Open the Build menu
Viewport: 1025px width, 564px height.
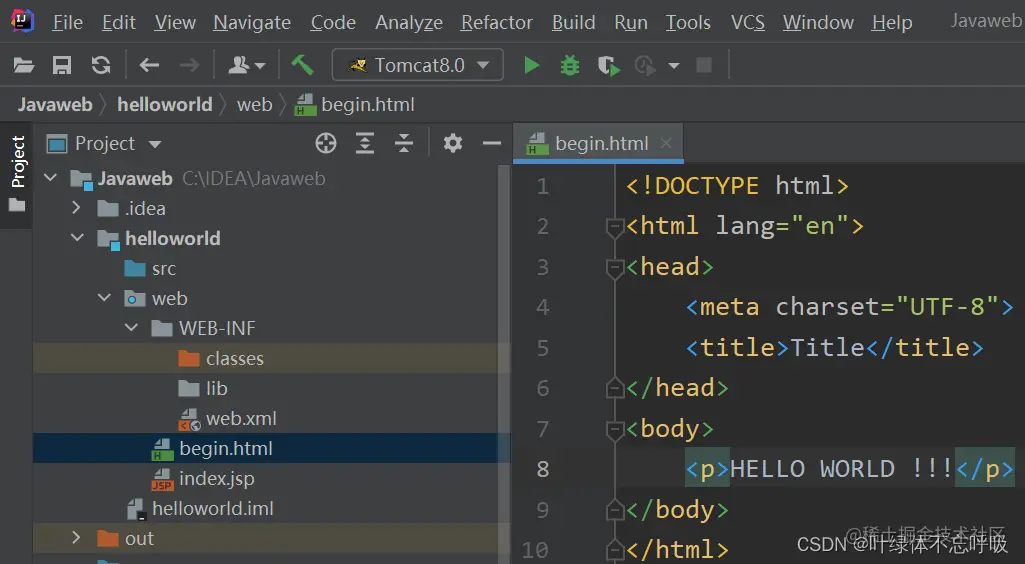point(573,22)
